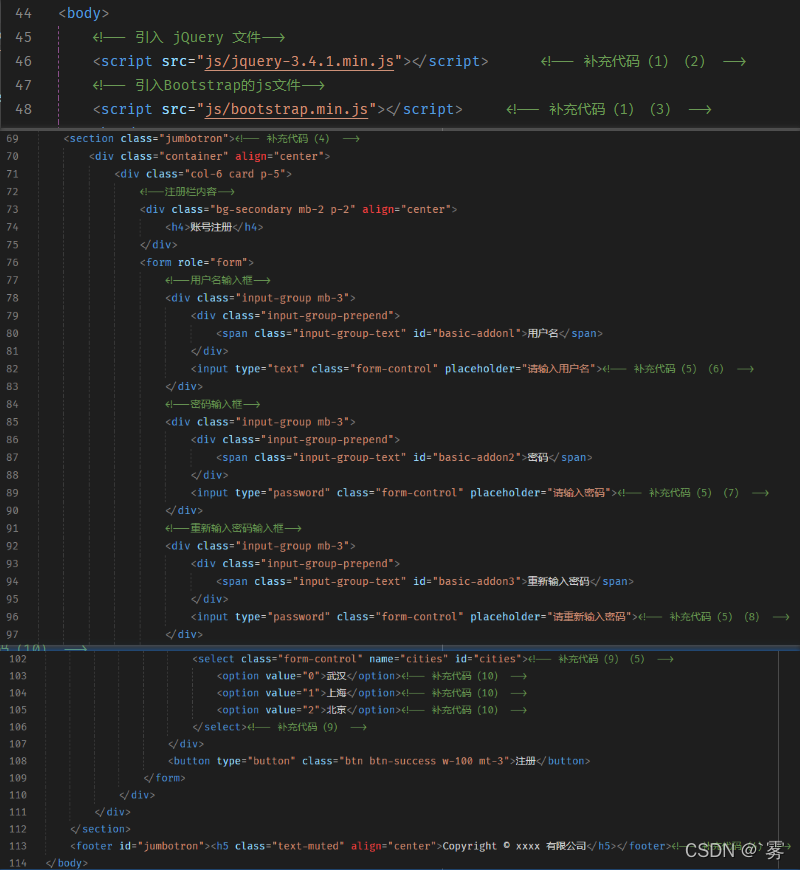The width and height of the screenshot is (800, 870).
Task: Select the "补充代码 (1) (3)" comment on line 48
Action: tap(609, 109)
